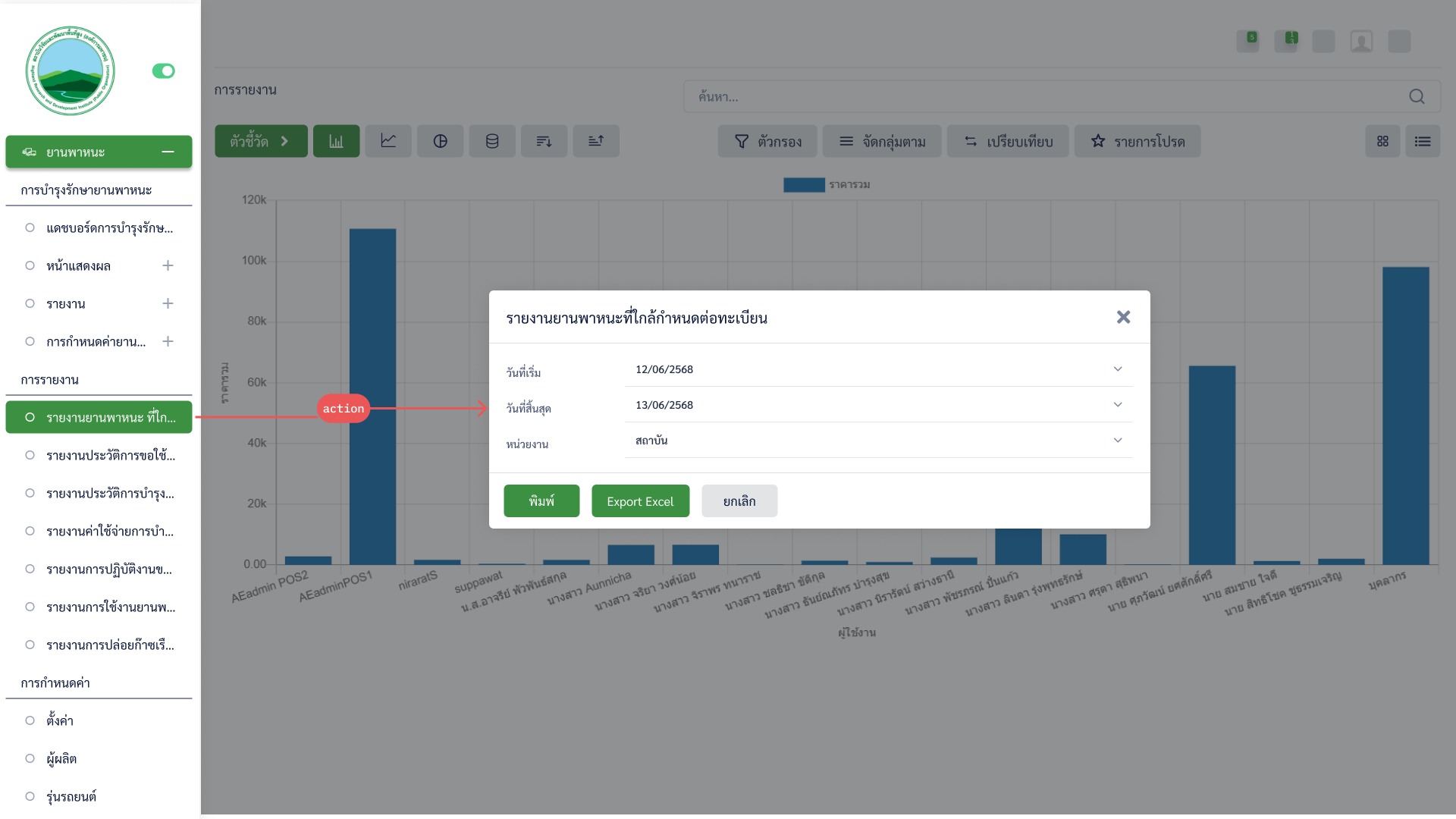Open the ตัวกรอง filter menu

767,141
